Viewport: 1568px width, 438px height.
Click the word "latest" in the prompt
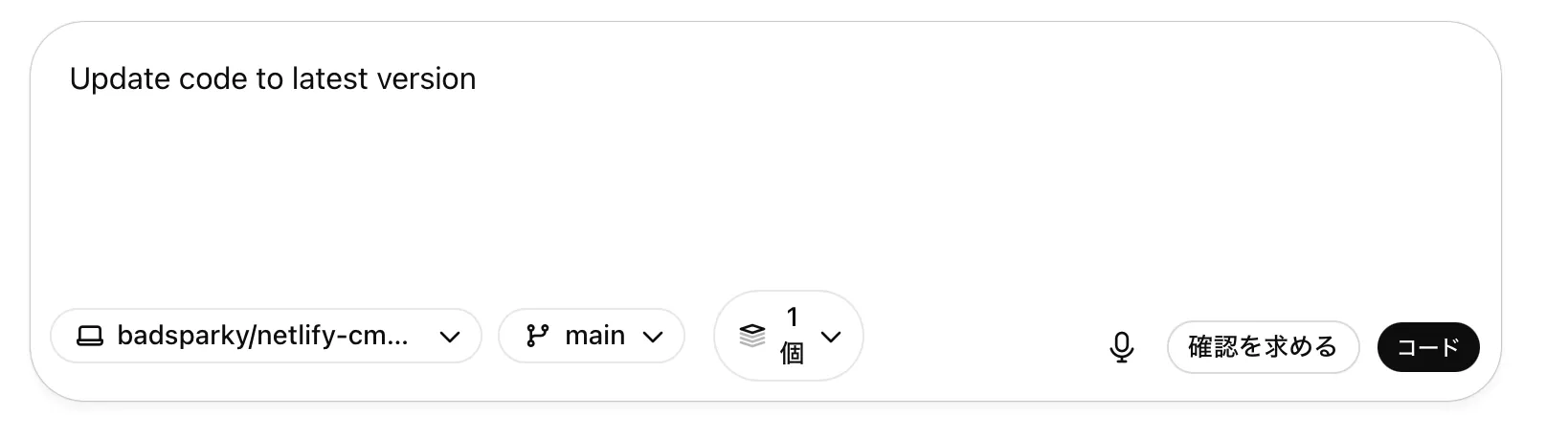(x=329, y=79)
